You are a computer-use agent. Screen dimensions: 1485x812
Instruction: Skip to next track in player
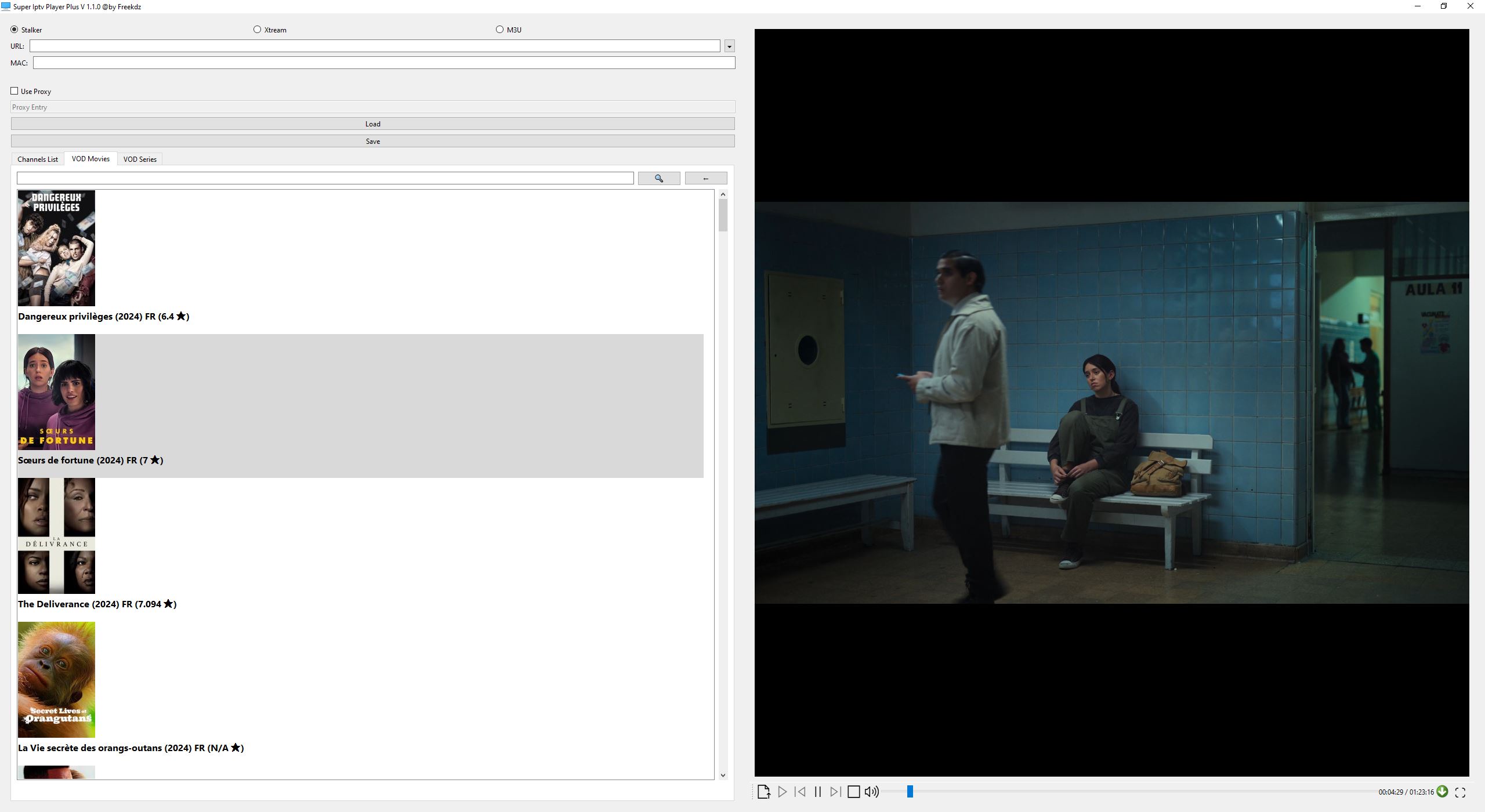pyautogui.click(x=835, y=792)
